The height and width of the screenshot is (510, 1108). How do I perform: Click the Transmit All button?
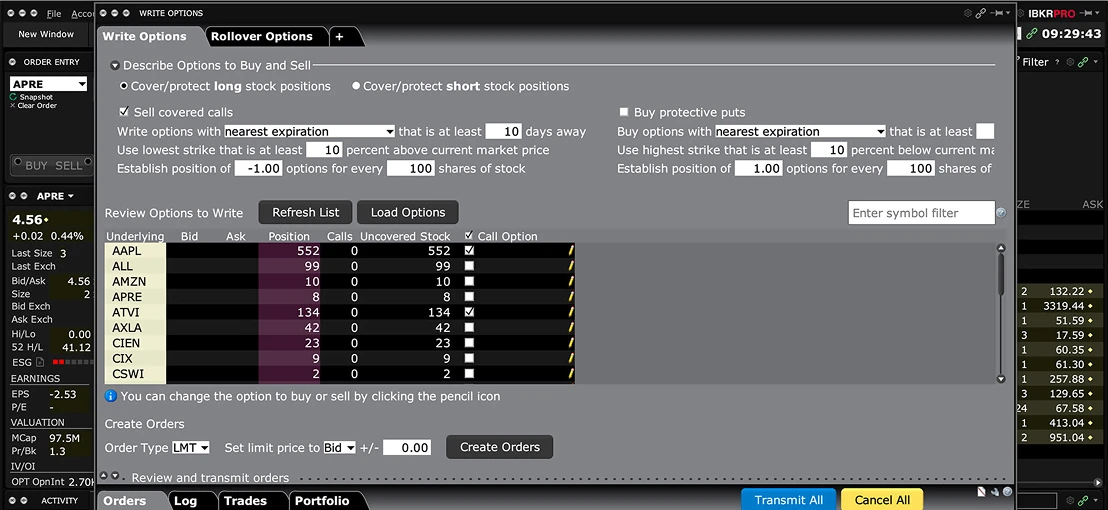tap(789, 499)
